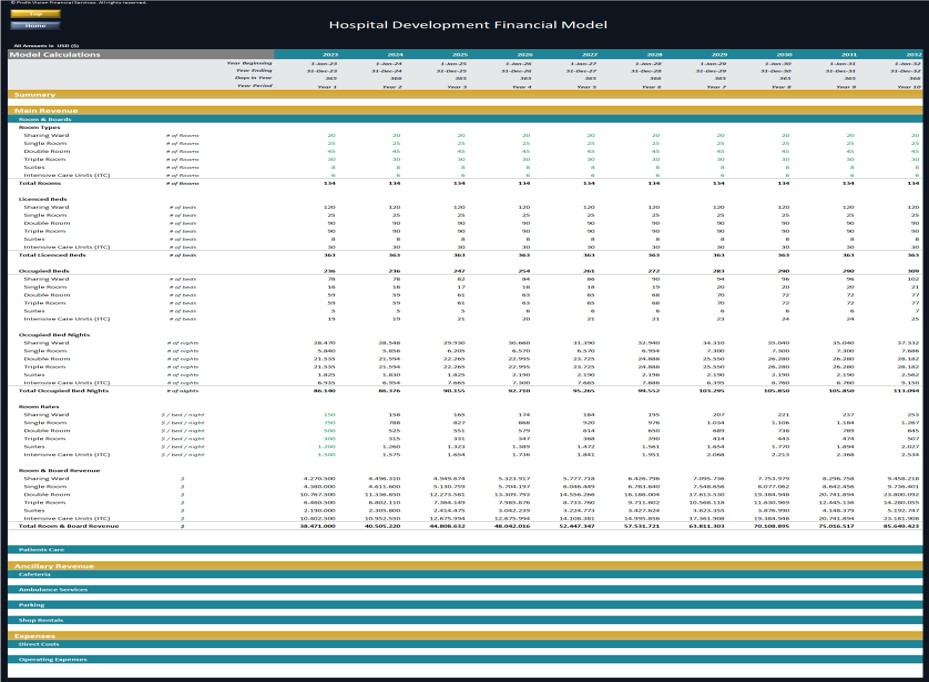
Task: Expand the Patients Care section bar
Action: pos(42,549)
